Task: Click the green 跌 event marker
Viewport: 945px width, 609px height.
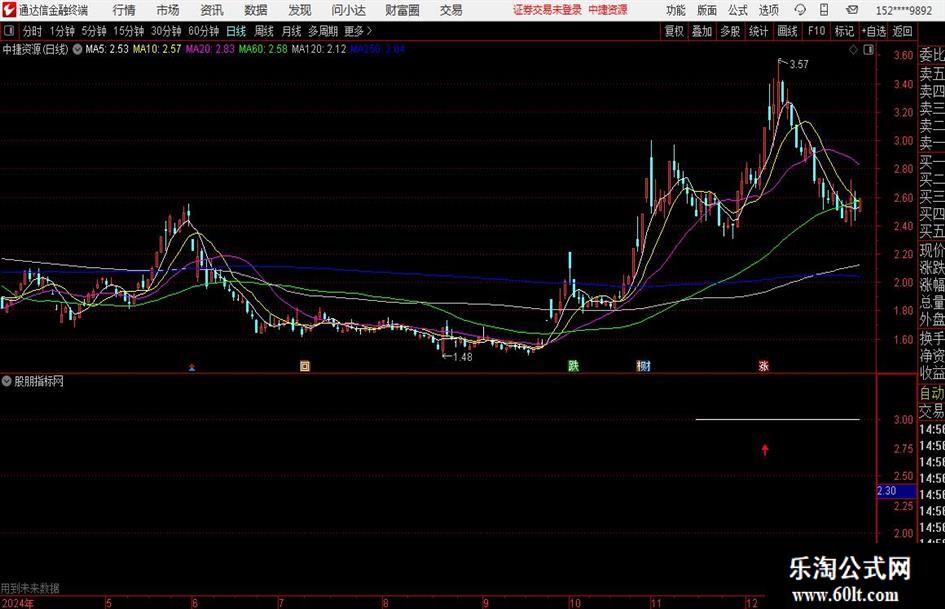Action: point(573,365)
